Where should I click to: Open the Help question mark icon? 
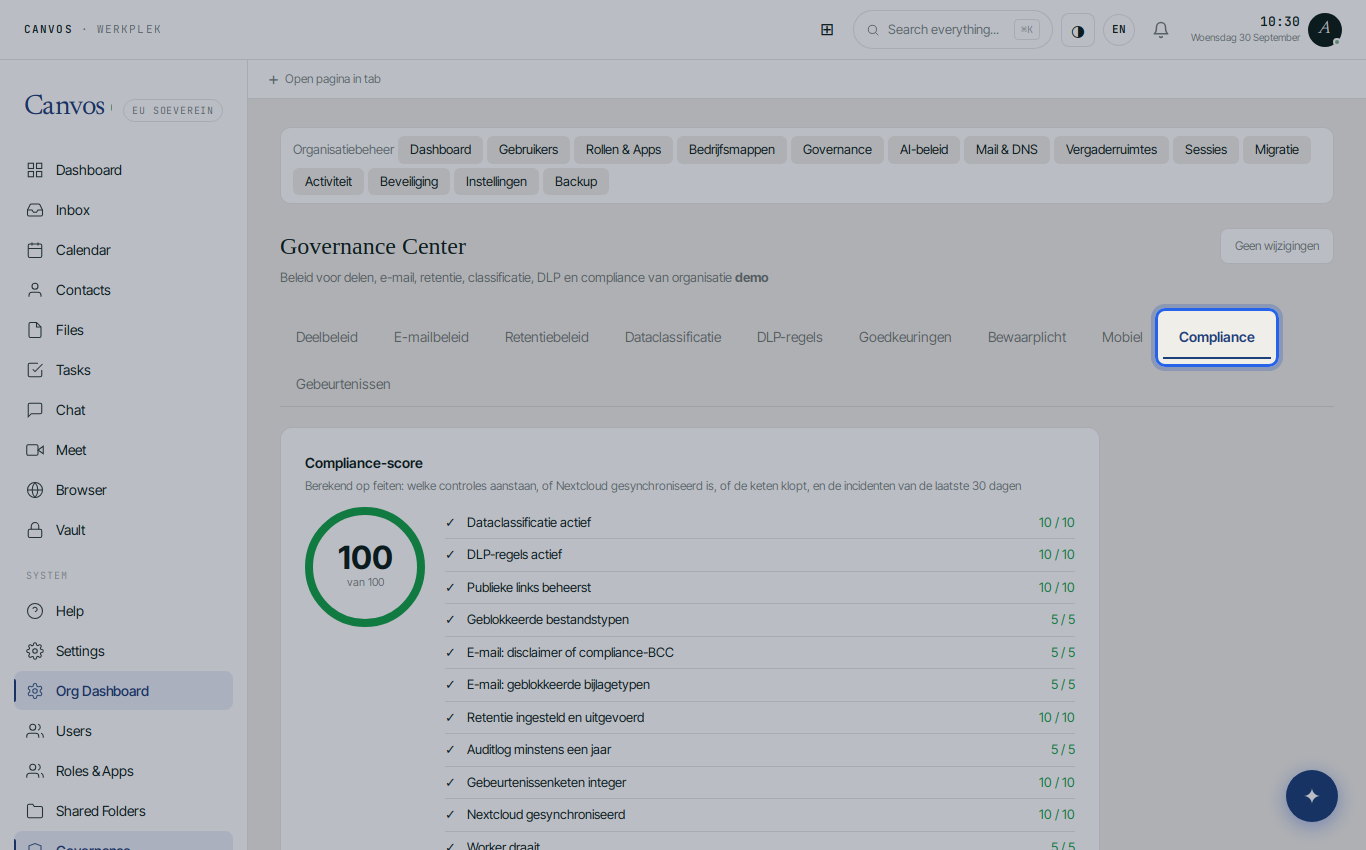(x=35, y=611)
